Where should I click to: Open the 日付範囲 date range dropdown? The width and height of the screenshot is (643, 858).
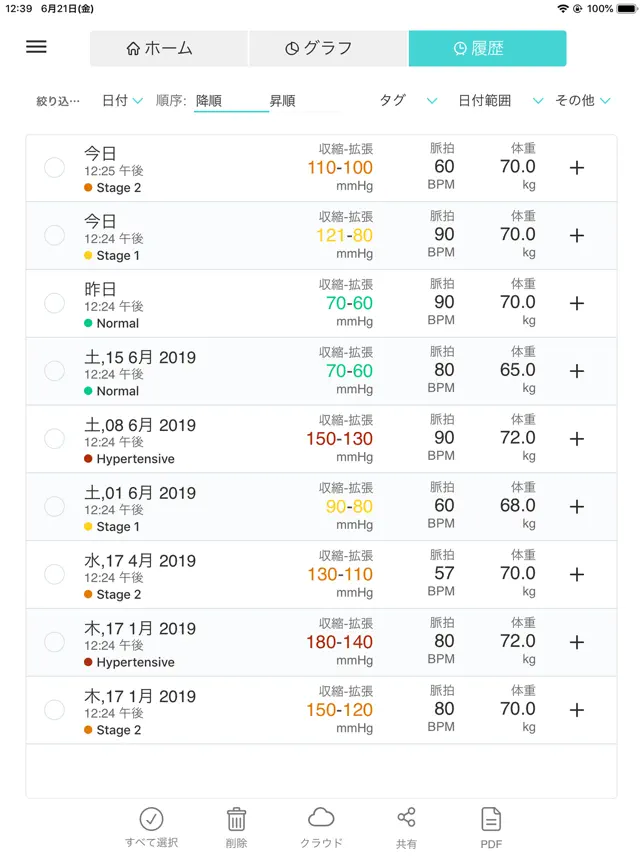(x=501, y=101)
